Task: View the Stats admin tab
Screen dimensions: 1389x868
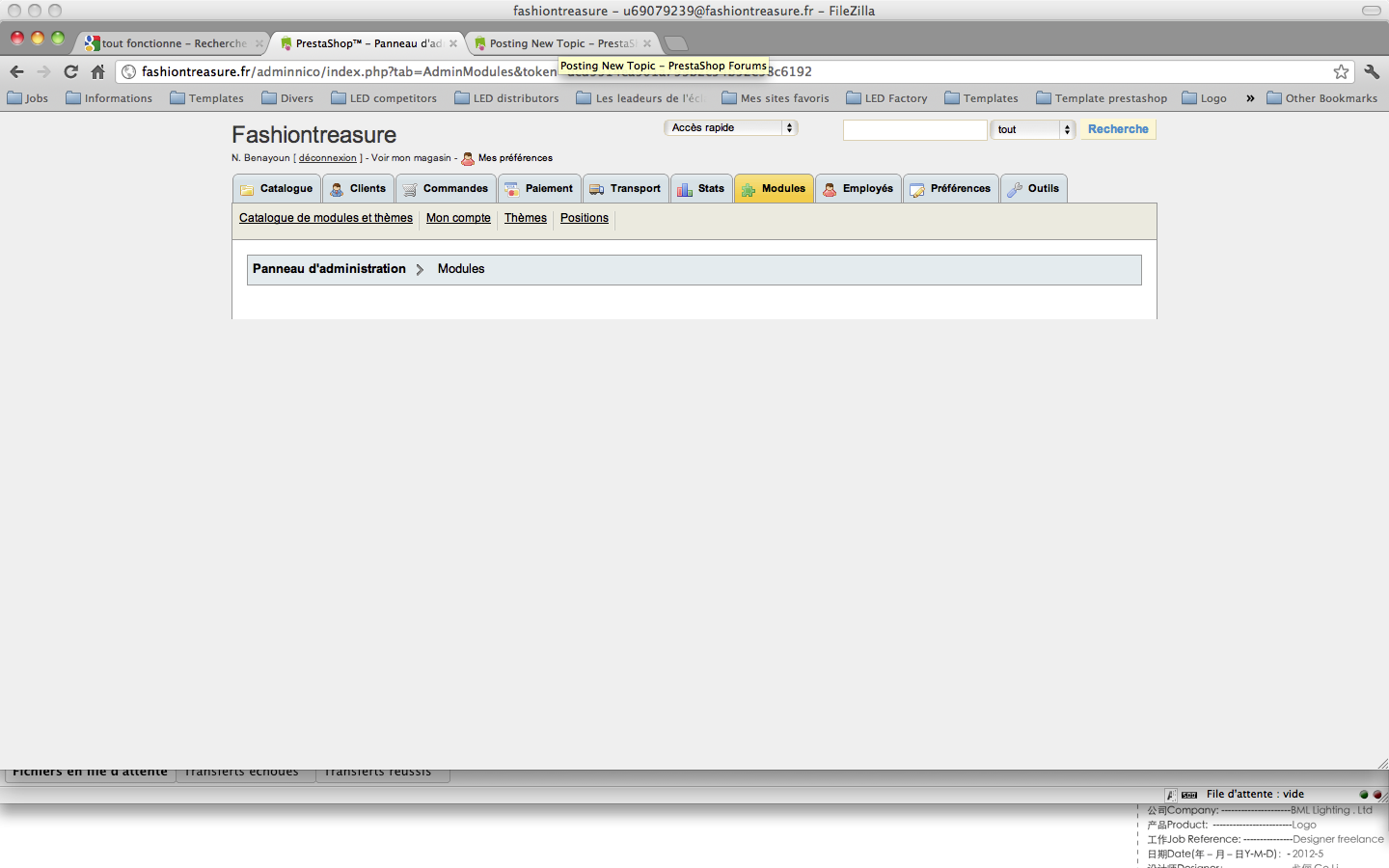Action: point(701,189)
